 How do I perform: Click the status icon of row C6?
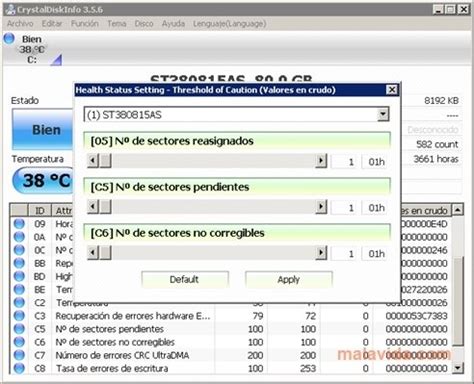click(x=19, y=342)
